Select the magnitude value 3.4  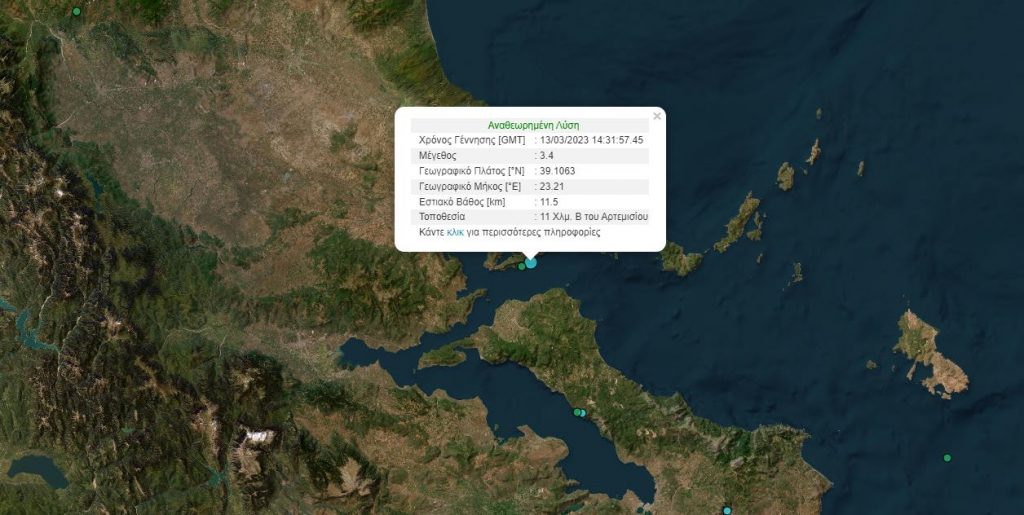coord(548,156)
